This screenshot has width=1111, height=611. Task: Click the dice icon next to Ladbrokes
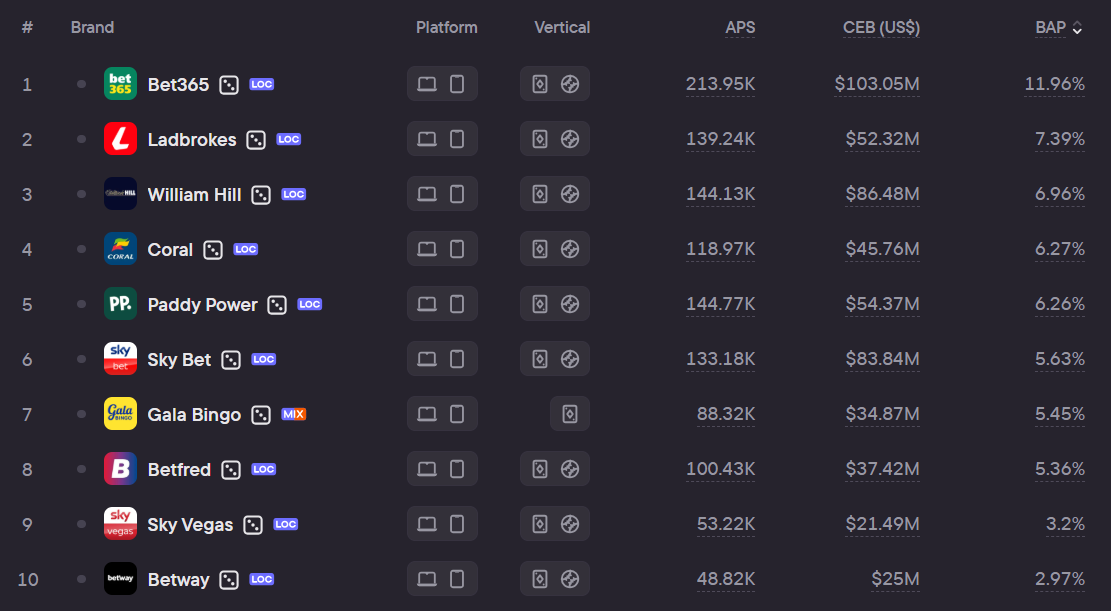tap(256, 140)
